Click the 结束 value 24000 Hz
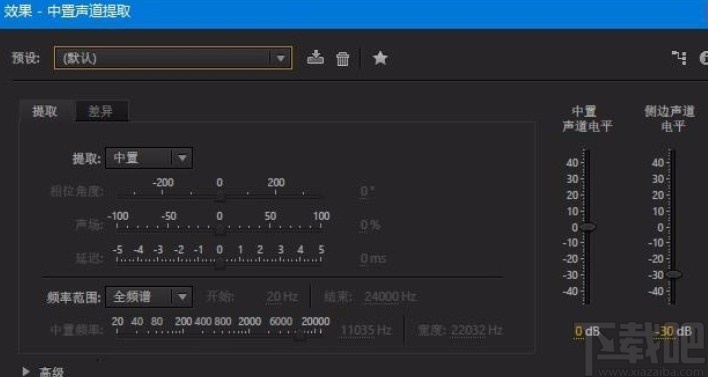Viewport: 708px width, 377px height. [390, 297]
